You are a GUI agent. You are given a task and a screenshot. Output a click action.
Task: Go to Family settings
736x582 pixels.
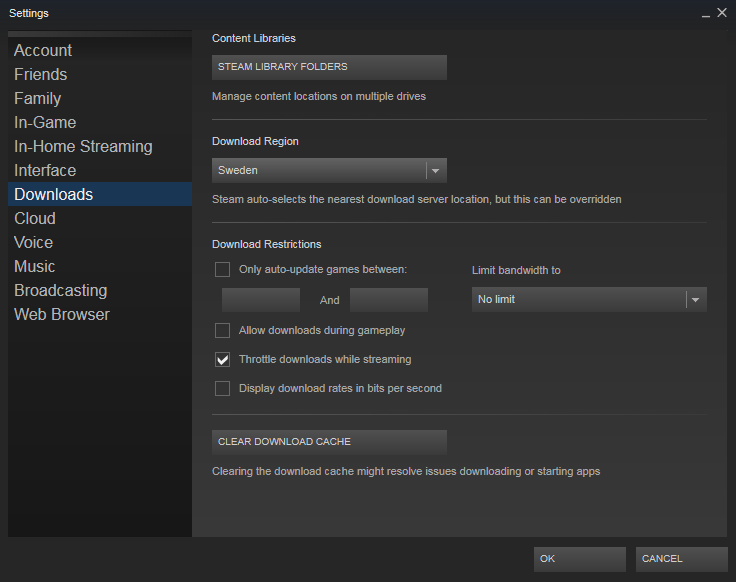pos(100,98)
